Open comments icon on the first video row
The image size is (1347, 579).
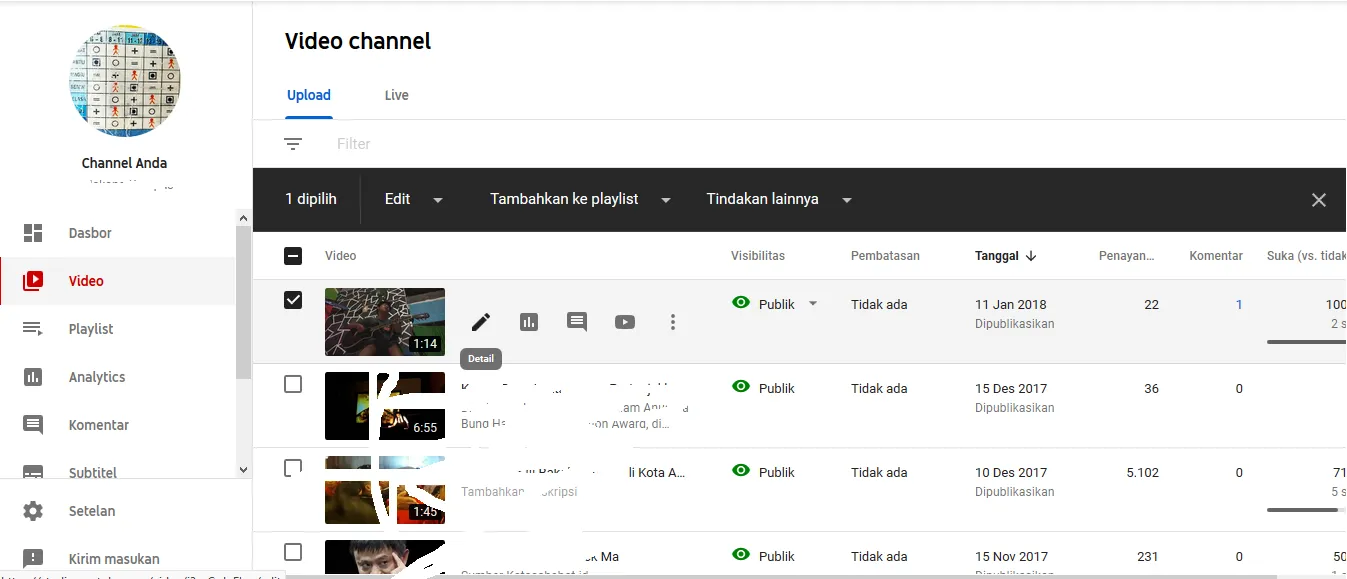[x=577, y=322]
